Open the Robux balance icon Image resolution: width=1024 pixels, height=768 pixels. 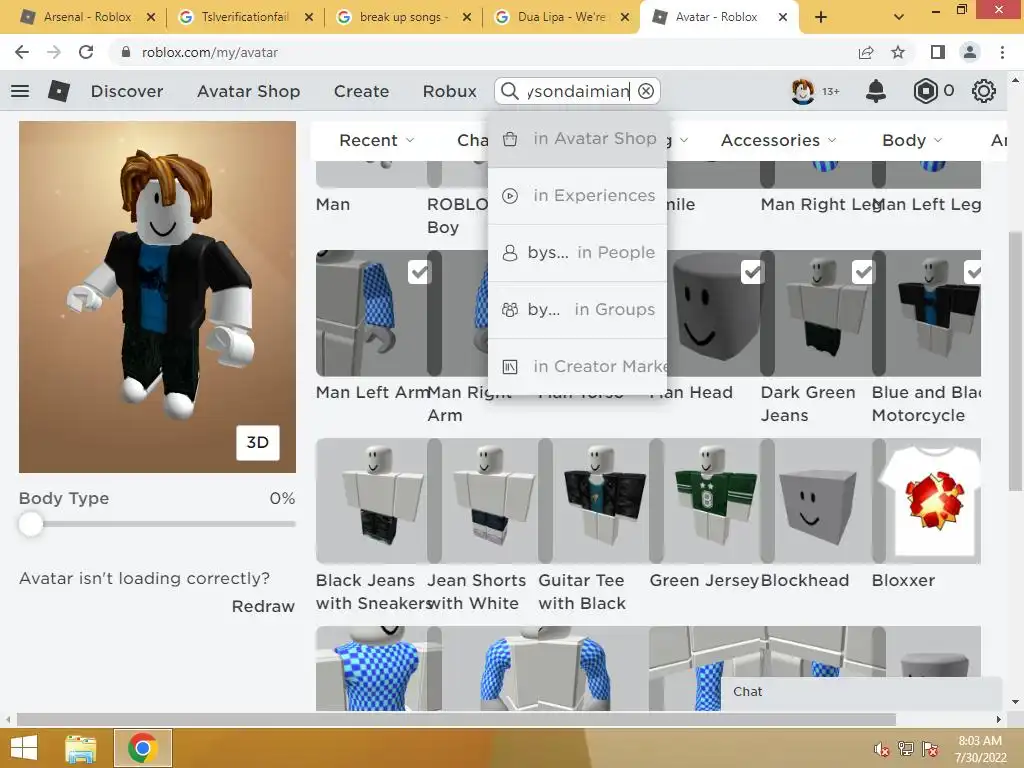(x=925, y=91)
